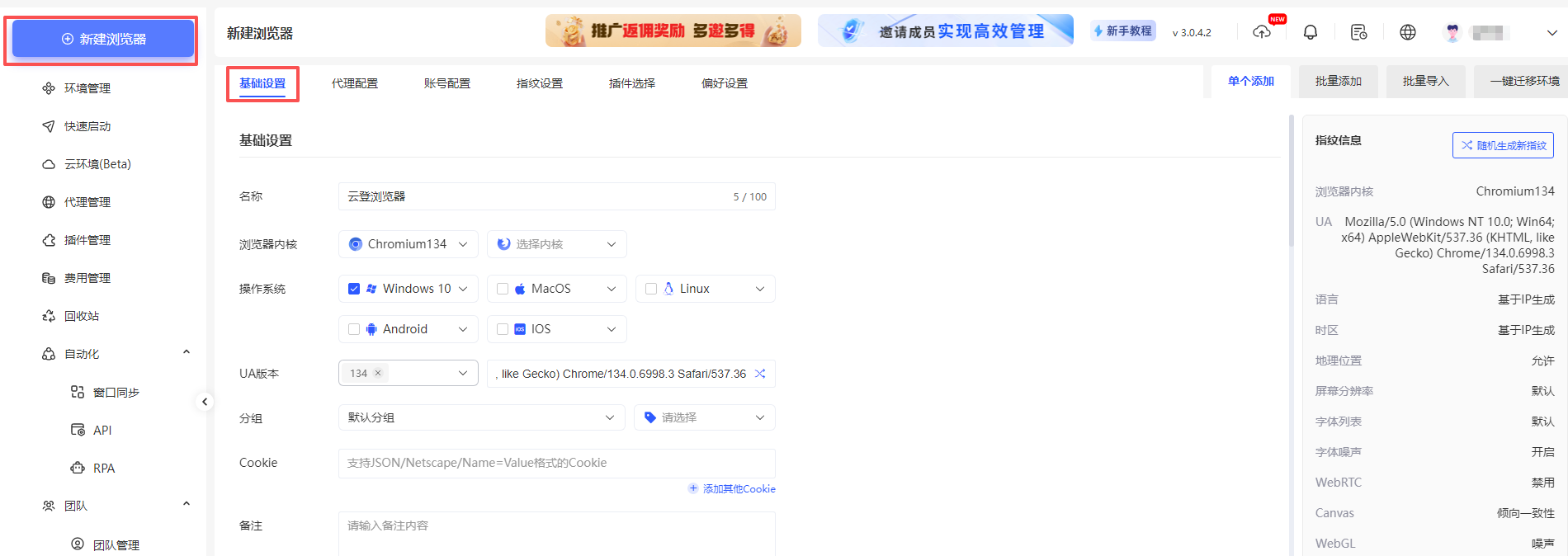Uncheck the Windows 10 checkbox
This screenshot has width=1568, height=556.
pyautogui.click(x=354, y=289)
